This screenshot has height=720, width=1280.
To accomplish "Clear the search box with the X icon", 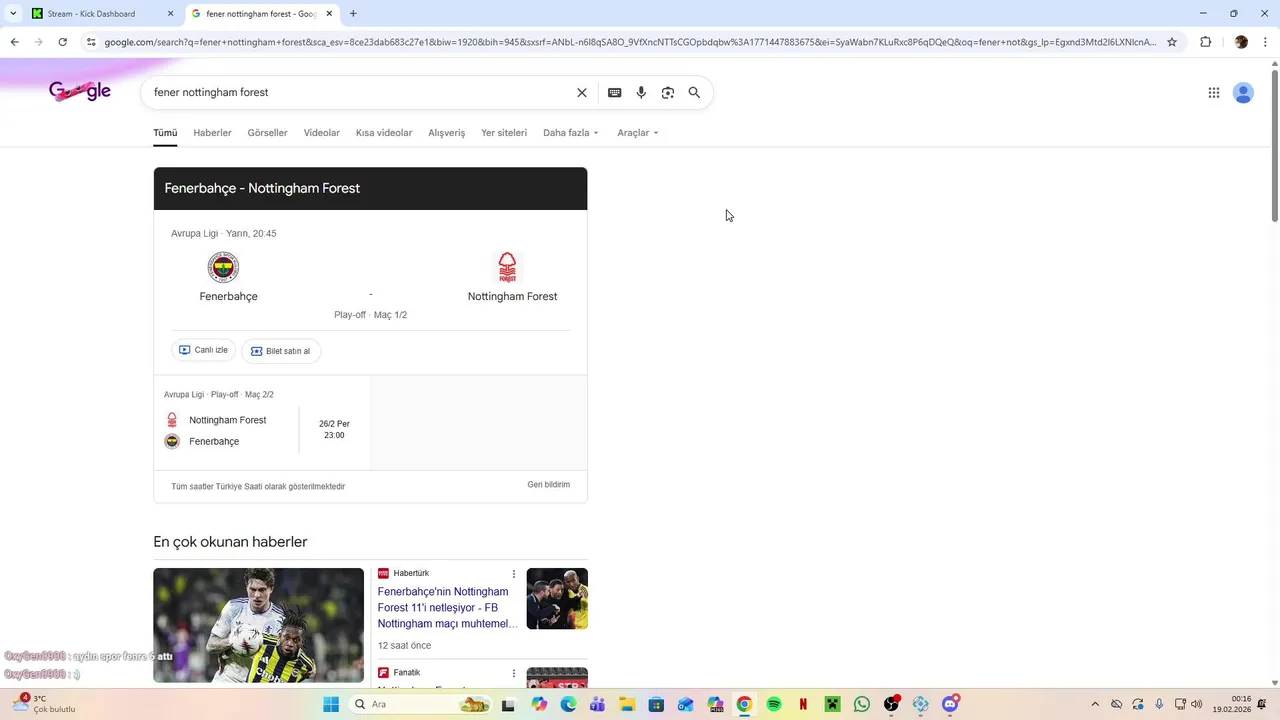I will pyautogui.click(x=582, y=93).
